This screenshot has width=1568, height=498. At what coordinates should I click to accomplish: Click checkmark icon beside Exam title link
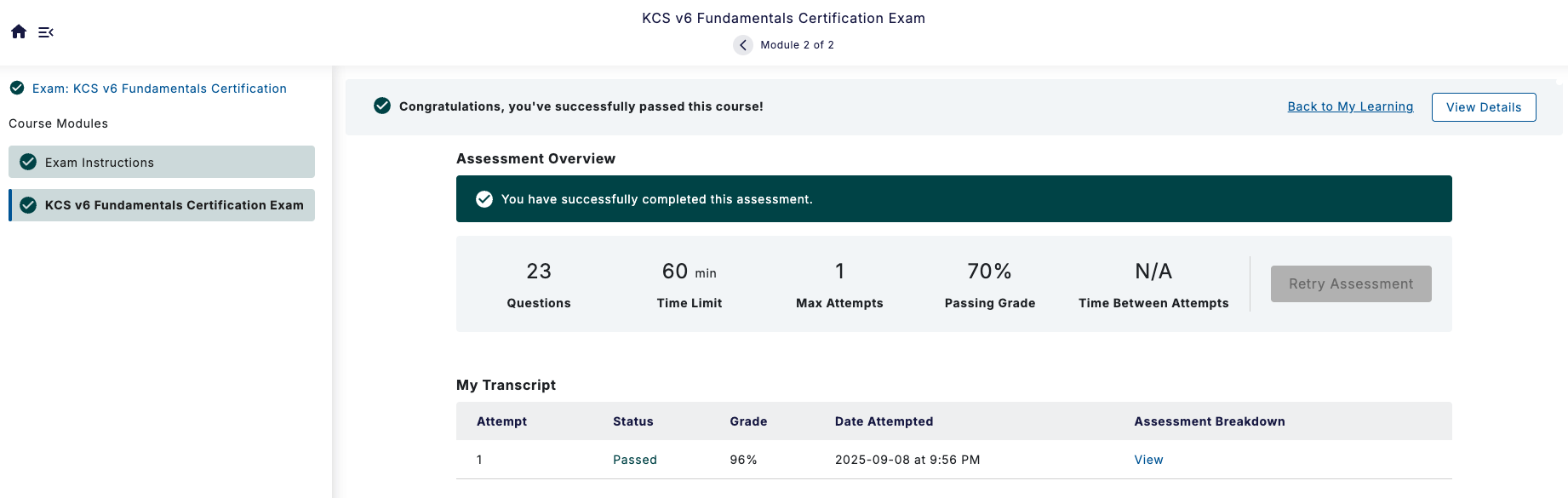point(17,88)
